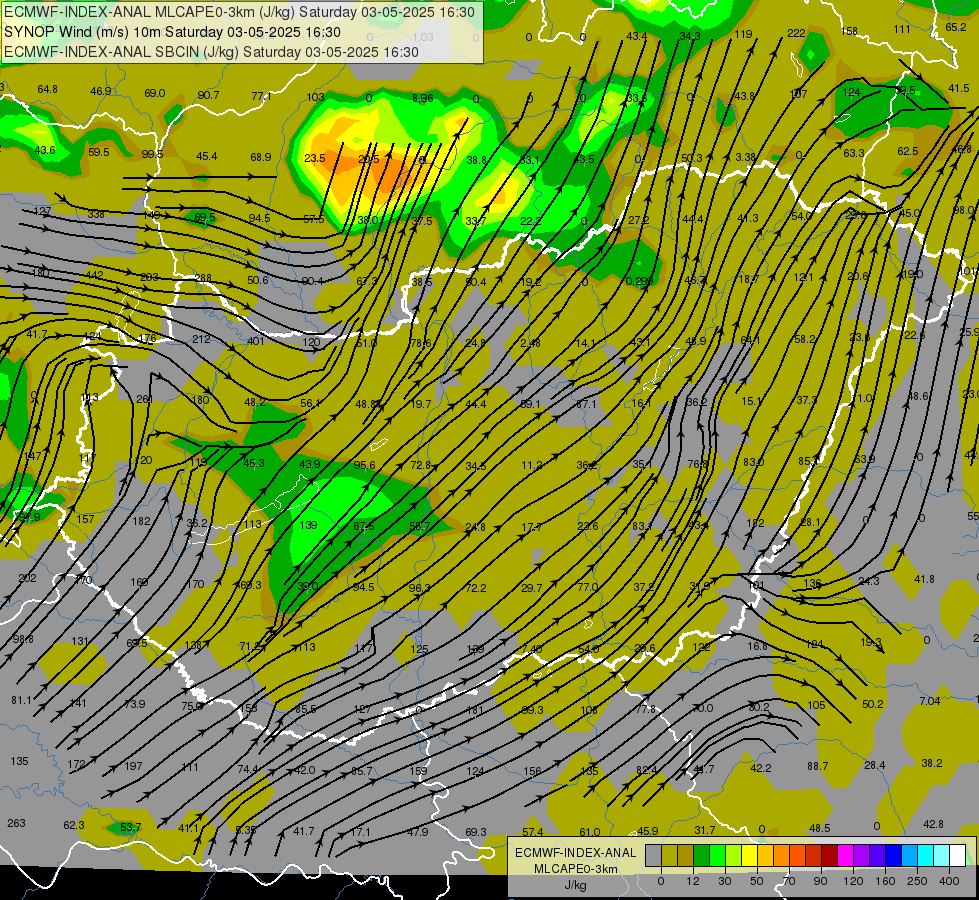The image size is (979, 900).
Task: Click the map value '65.2'
Action: click(956, 27)
